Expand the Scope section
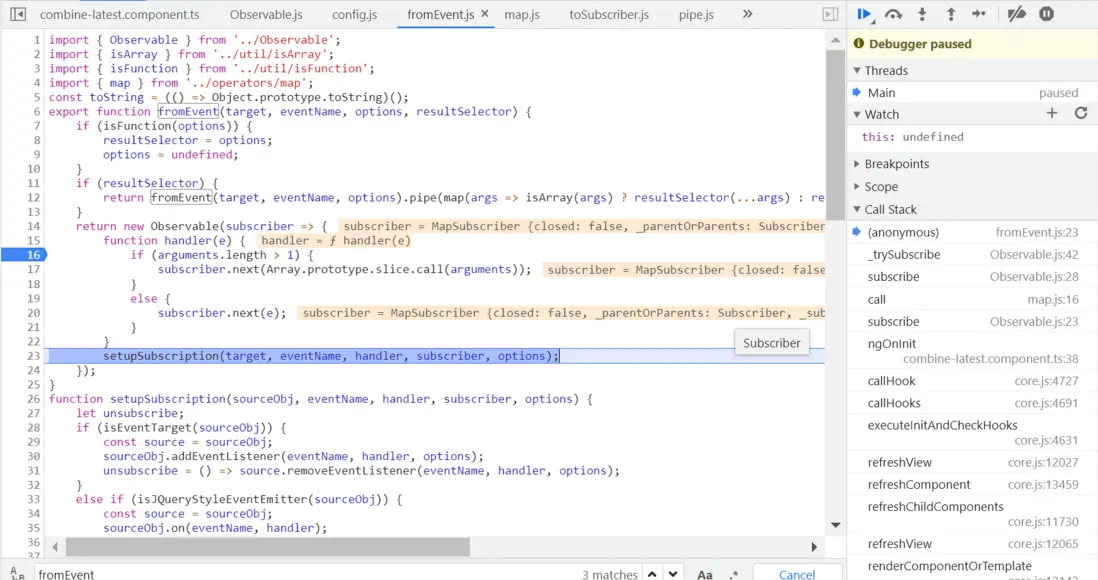This screenshot has height=580, width=1098. (x=881, y=187)
